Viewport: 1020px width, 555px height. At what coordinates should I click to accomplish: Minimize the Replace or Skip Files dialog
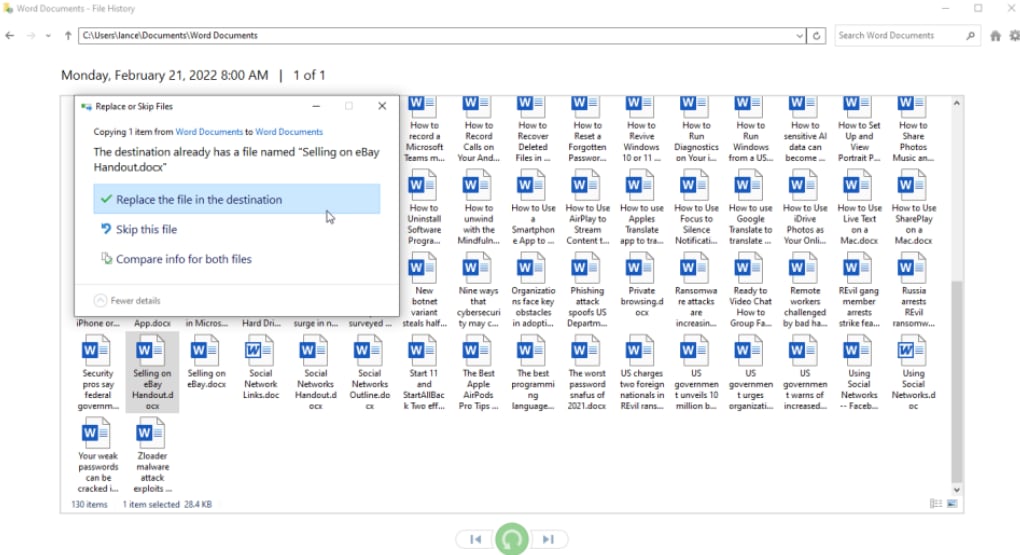pyautogui.click(x=316, y=106)
